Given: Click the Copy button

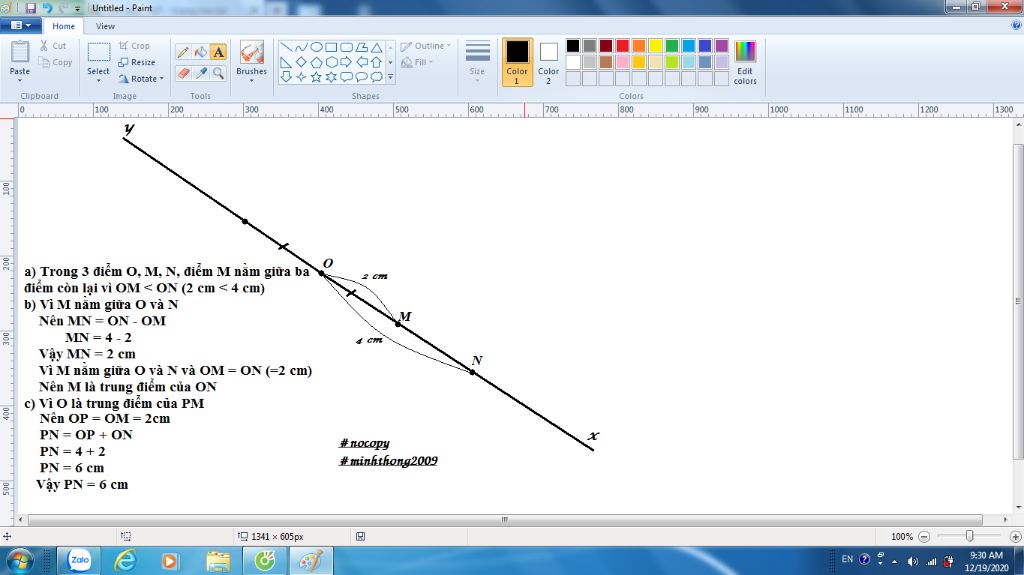Looking at the screenshot, I should tap(56, 62).
